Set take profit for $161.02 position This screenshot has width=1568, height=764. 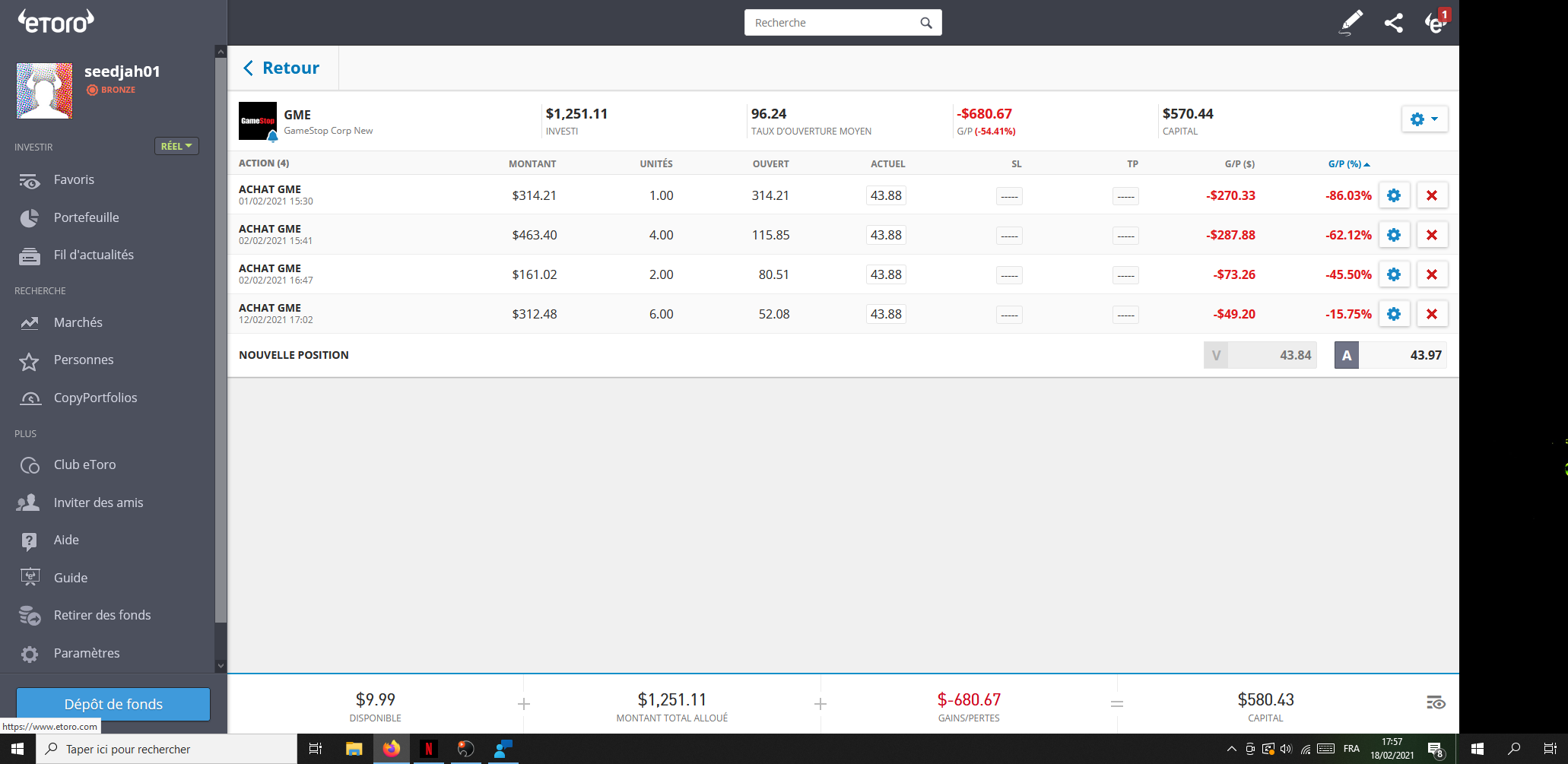click(1125, 275)
